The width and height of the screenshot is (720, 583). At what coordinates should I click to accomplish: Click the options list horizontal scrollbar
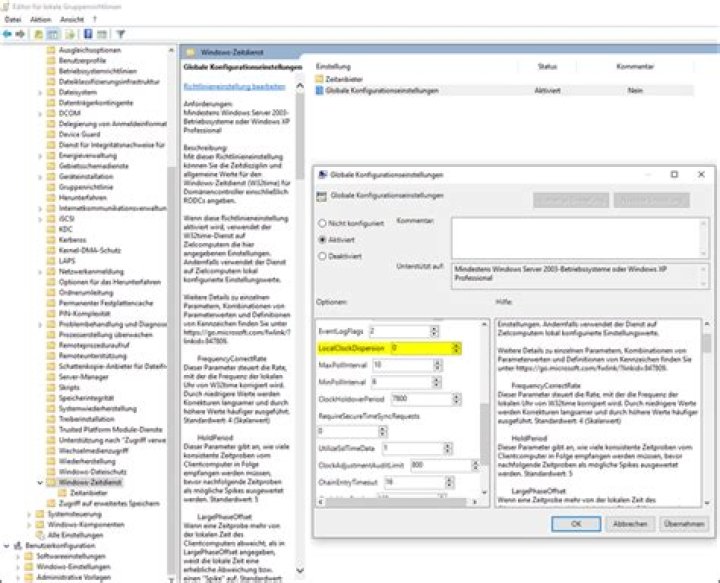(397, 502)
